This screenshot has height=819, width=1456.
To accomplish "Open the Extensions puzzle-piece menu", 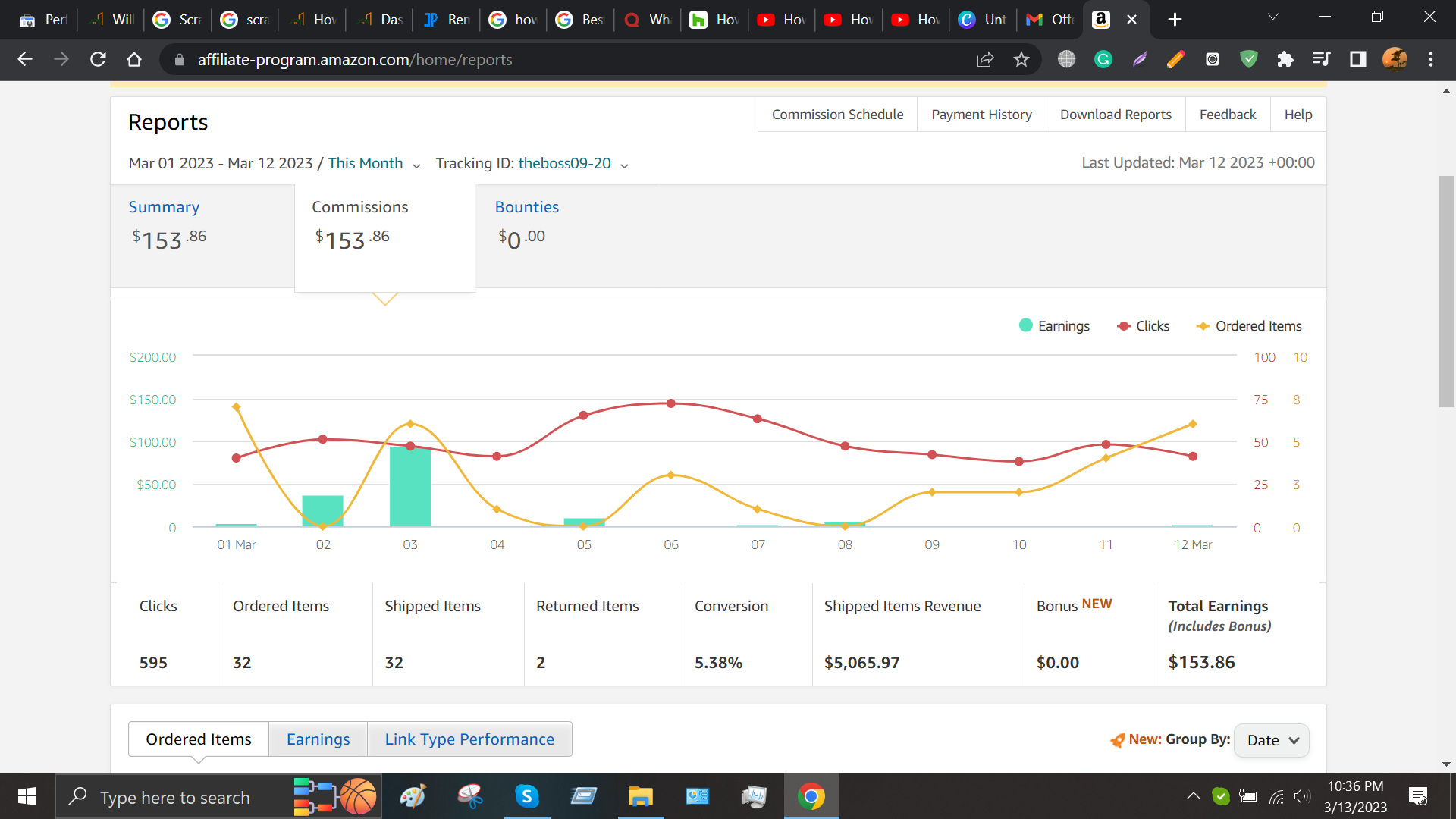I will pyautogui.click(x=1285, y=59).
